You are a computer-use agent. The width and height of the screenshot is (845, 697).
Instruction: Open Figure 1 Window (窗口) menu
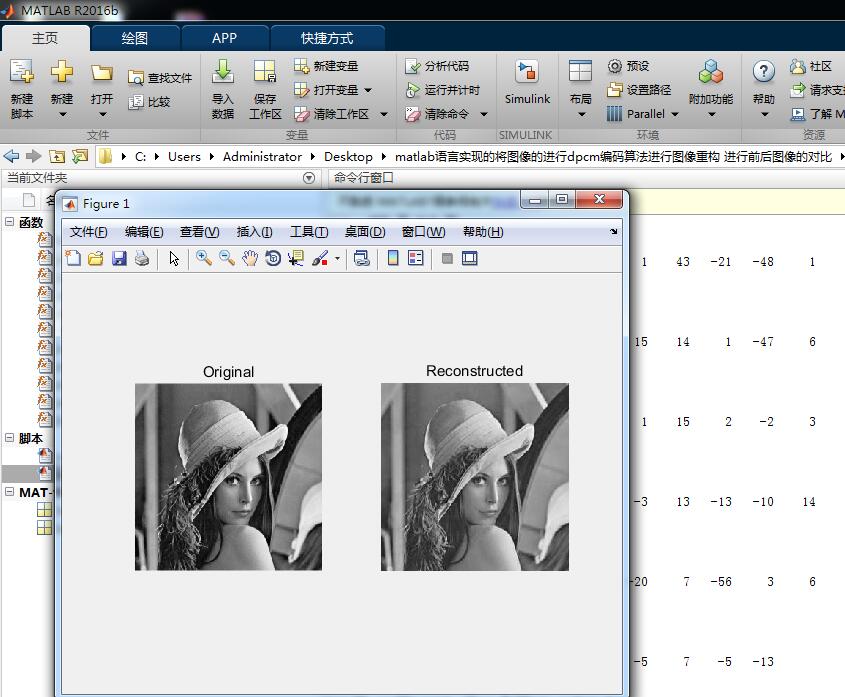424,232
